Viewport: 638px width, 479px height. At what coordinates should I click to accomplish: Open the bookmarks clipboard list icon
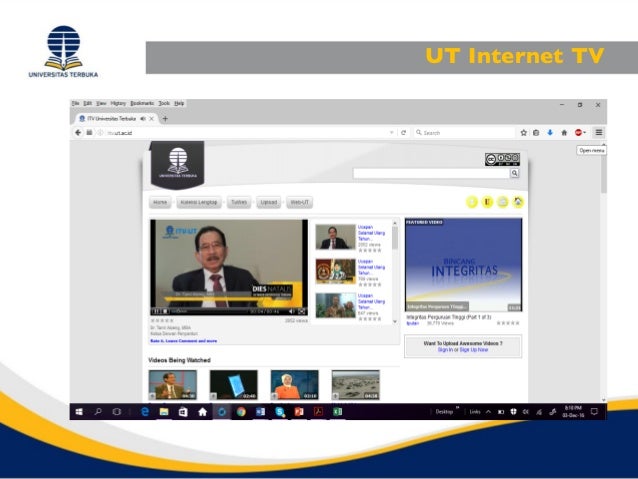pos(536,133)
